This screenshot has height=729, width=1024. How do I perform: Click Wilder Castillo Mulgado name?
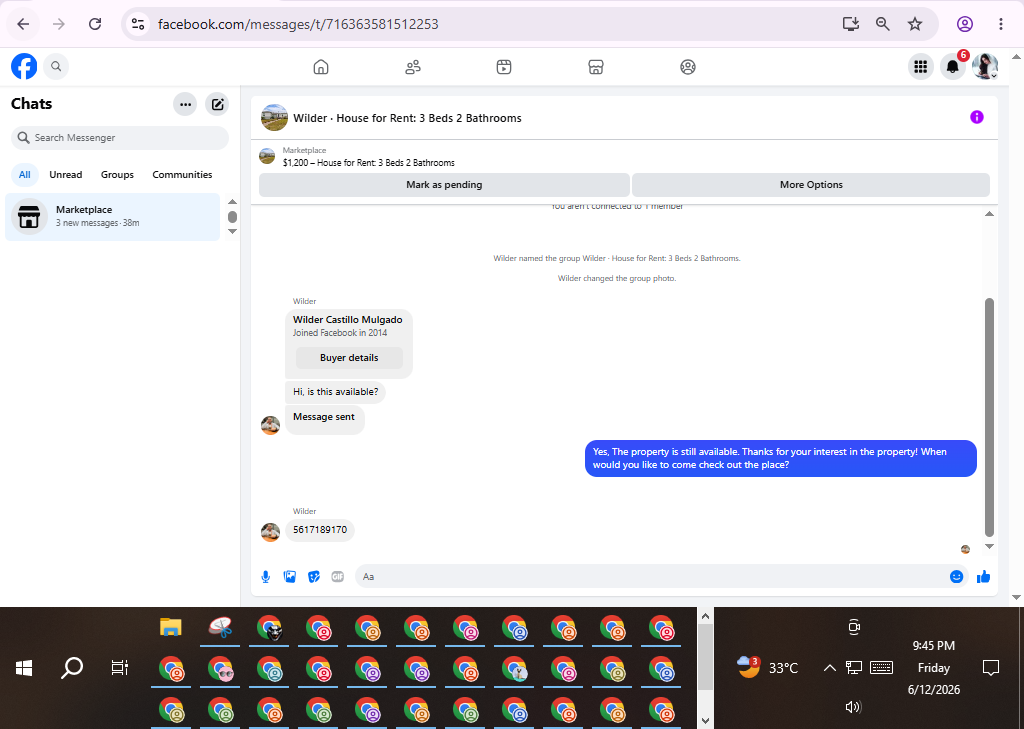tap(347, 319)
